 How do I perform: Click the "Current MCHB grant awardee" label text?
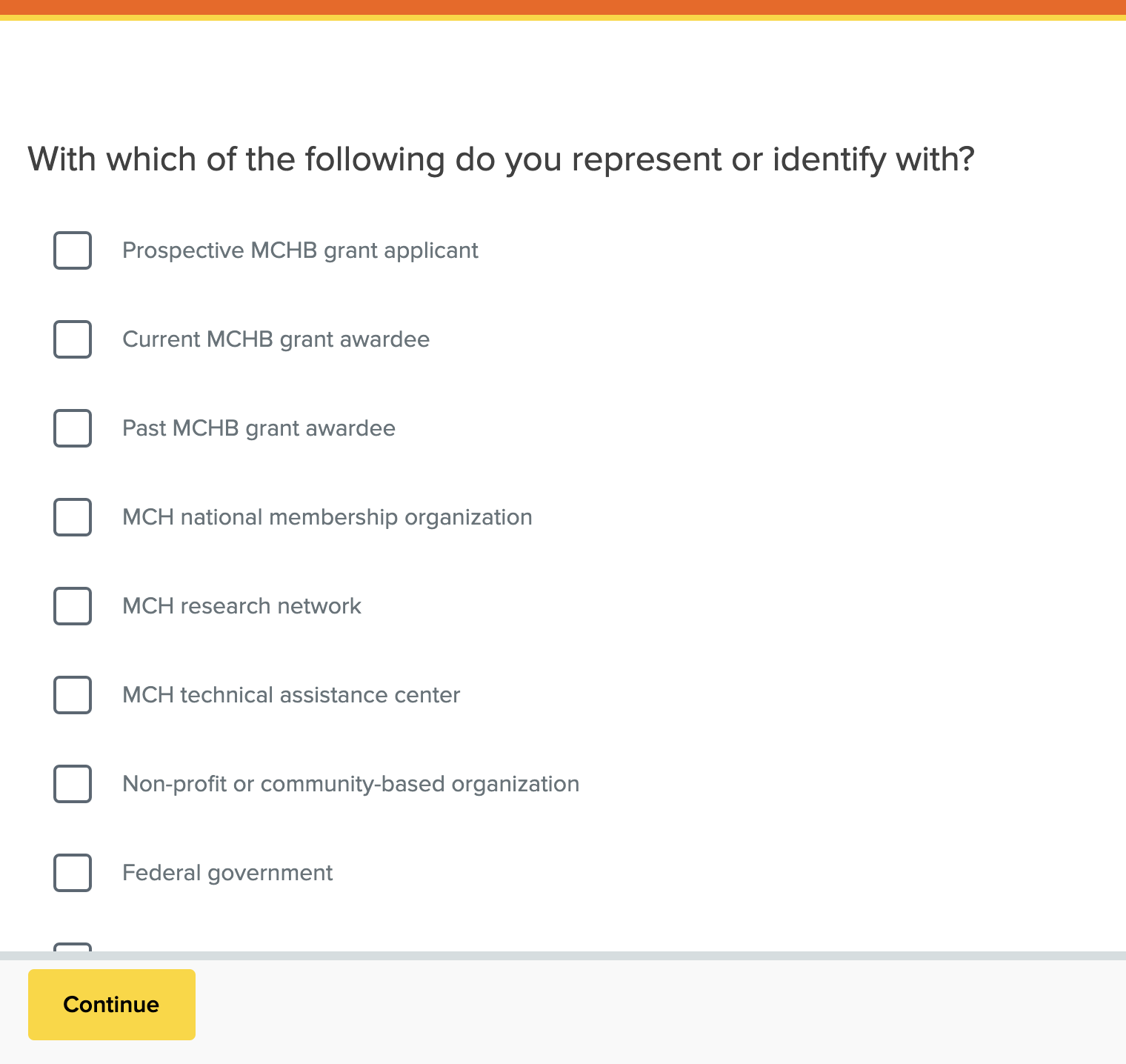276,339
